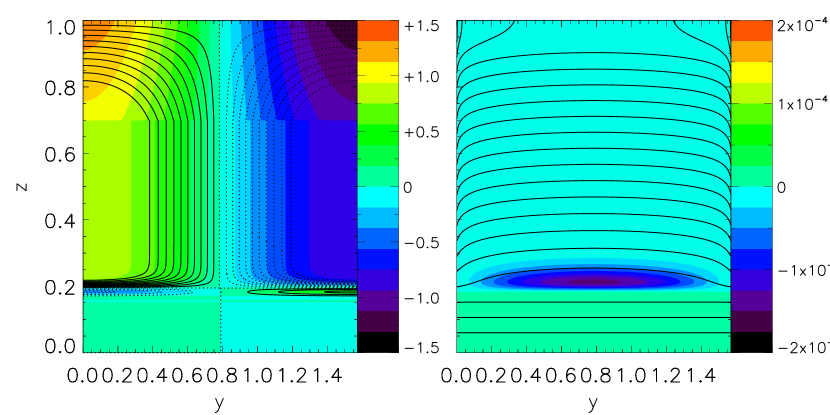Pick the red-orange swatch atop right colorbar
This screenshot has width=830, height=415.
751,31
